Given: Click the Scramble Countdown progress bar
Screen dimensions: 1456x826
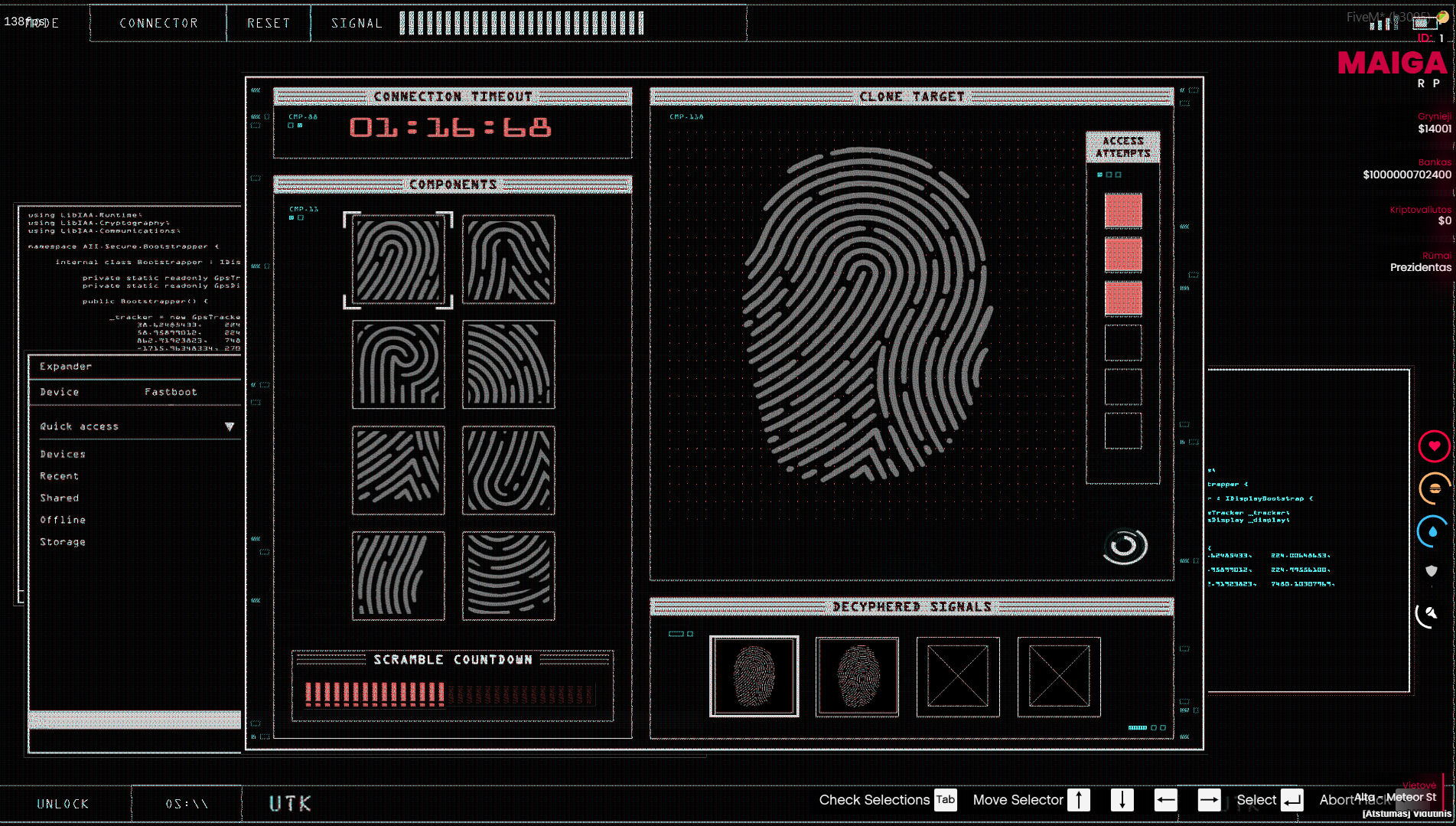Looking at the screenshot, I should tap(450, 694).
